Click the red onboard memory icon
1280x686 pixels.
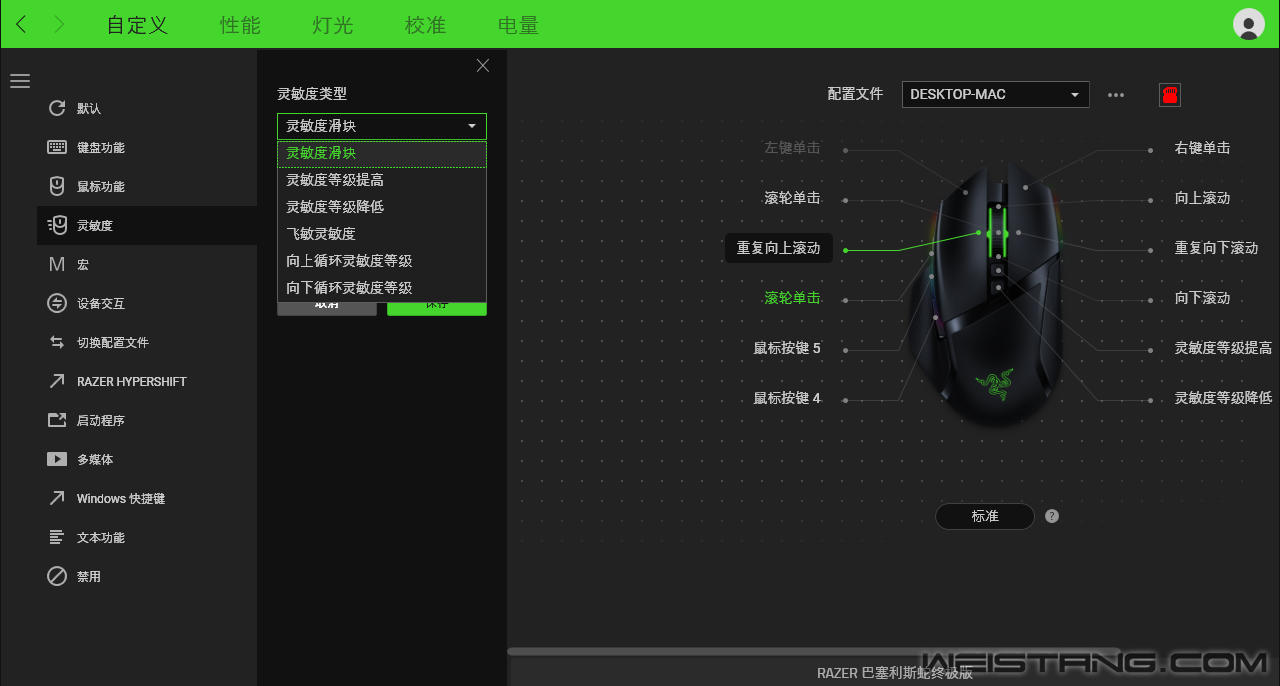click(x=1169, y=95)
